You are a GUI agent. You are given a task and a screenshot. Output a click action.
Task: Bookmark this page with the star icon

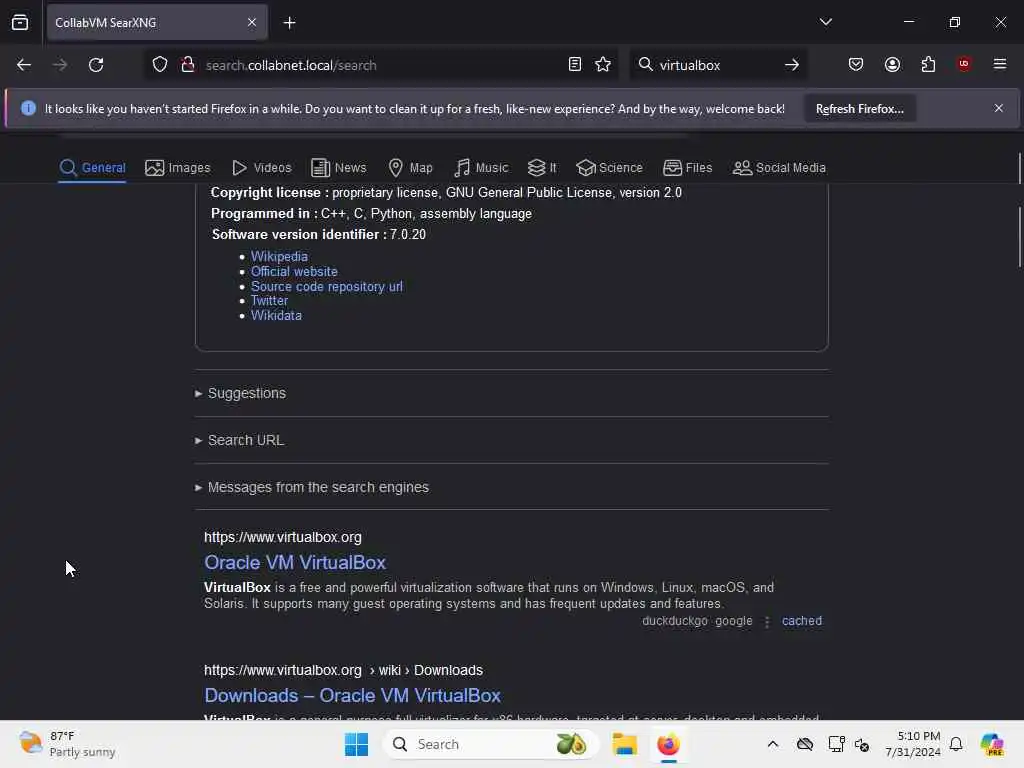click(603, 65)
